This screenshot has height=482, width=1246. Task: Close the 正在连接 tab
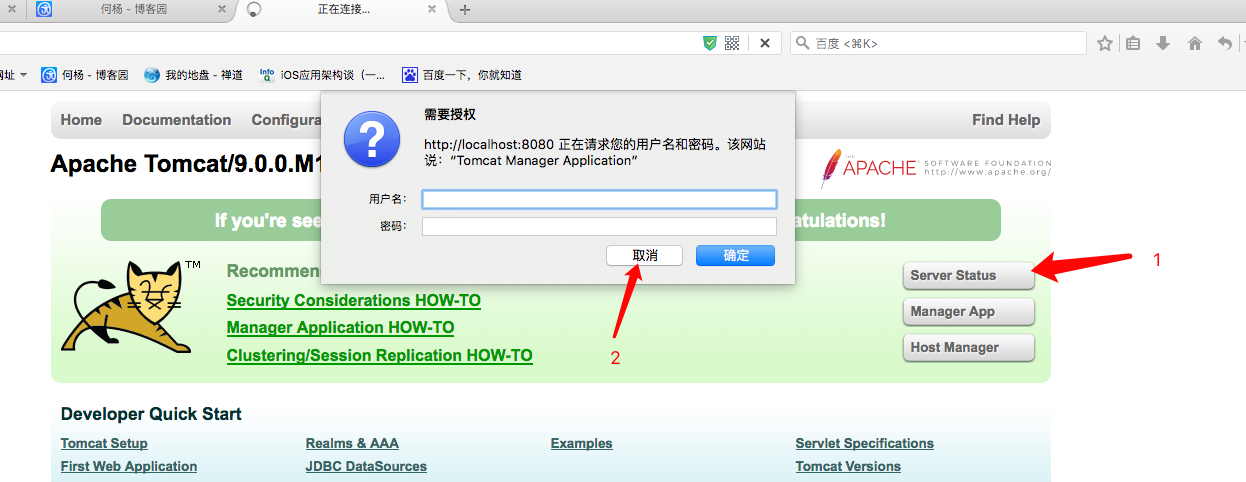click(x=432, y=10)
